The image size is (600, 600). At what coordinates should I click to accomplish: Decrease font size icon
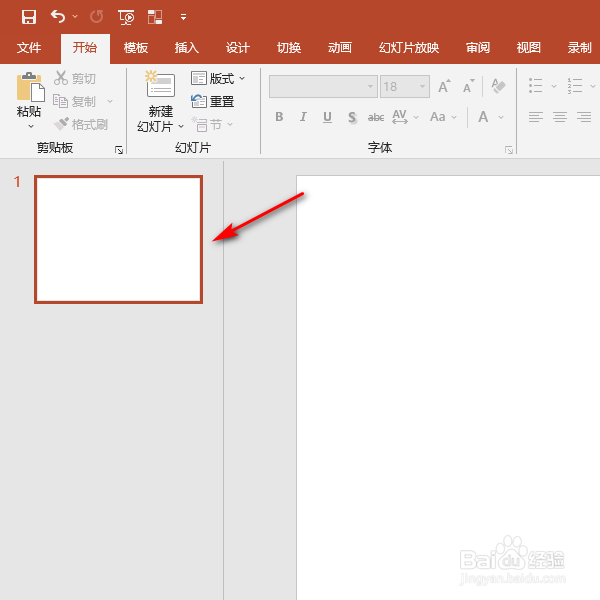click(468, 86)
